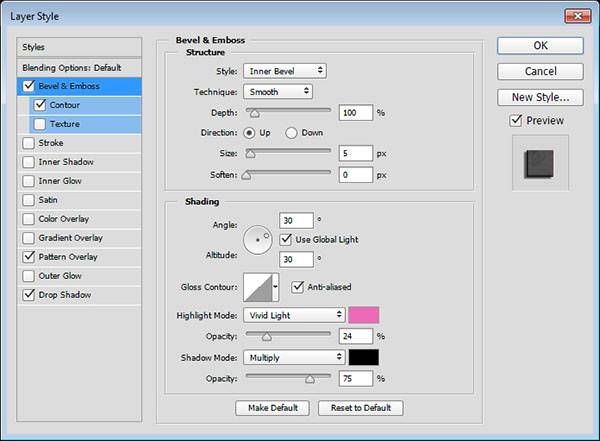Click the Depth percentage input field
This screenshot has width=600, height=441.
point(355,112)
